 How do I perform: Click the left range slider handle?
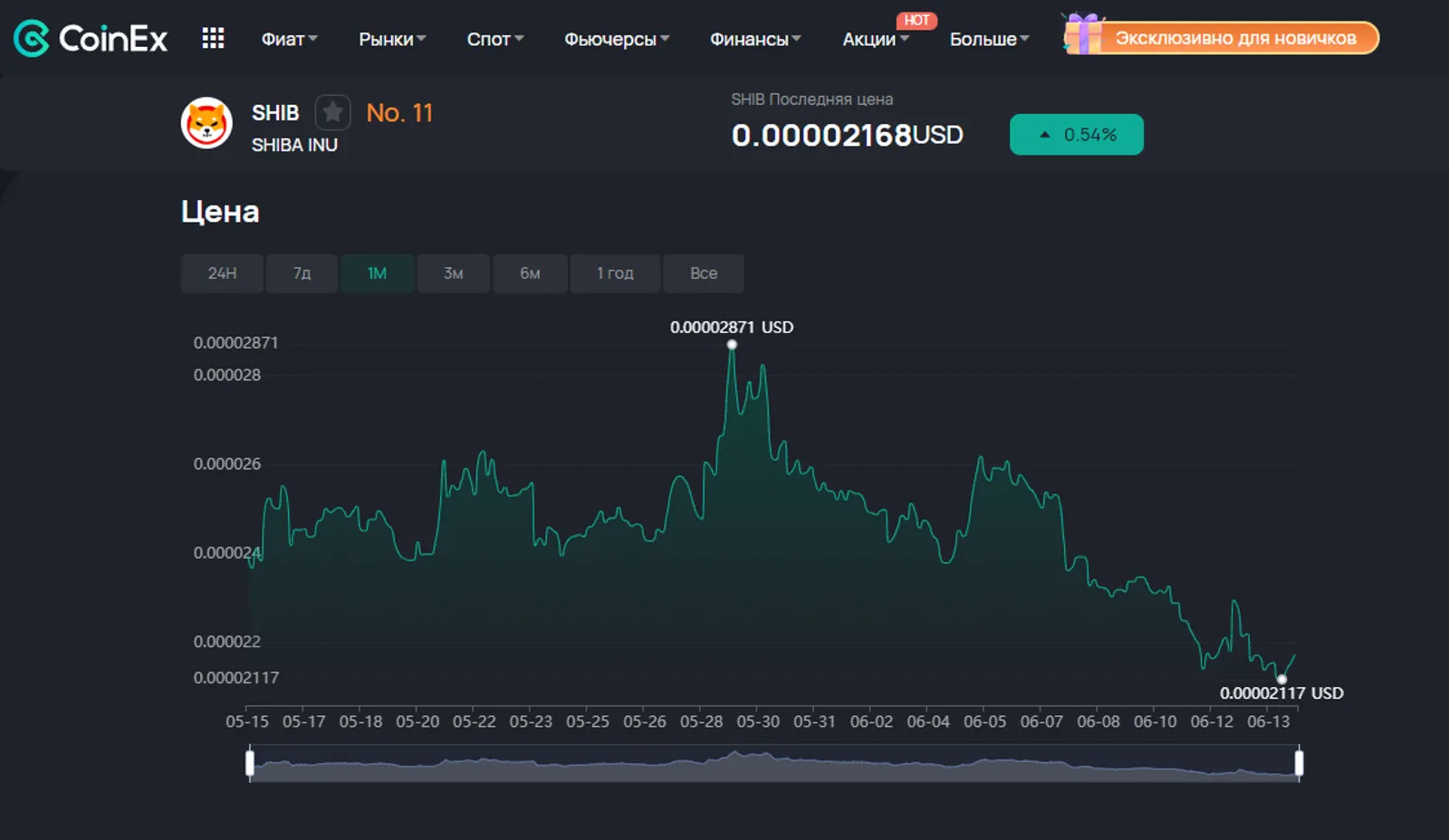(250, 763)
